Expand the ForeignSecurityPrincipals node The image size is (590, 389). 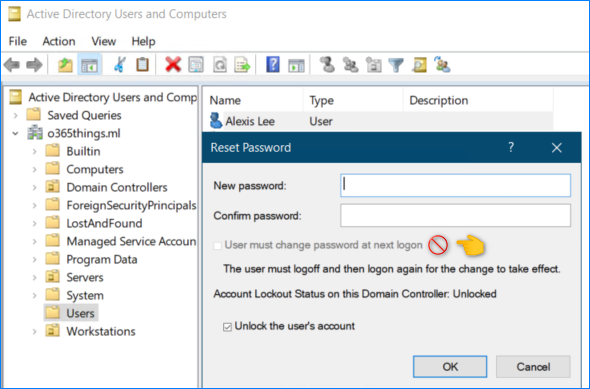tap(35, 205)
